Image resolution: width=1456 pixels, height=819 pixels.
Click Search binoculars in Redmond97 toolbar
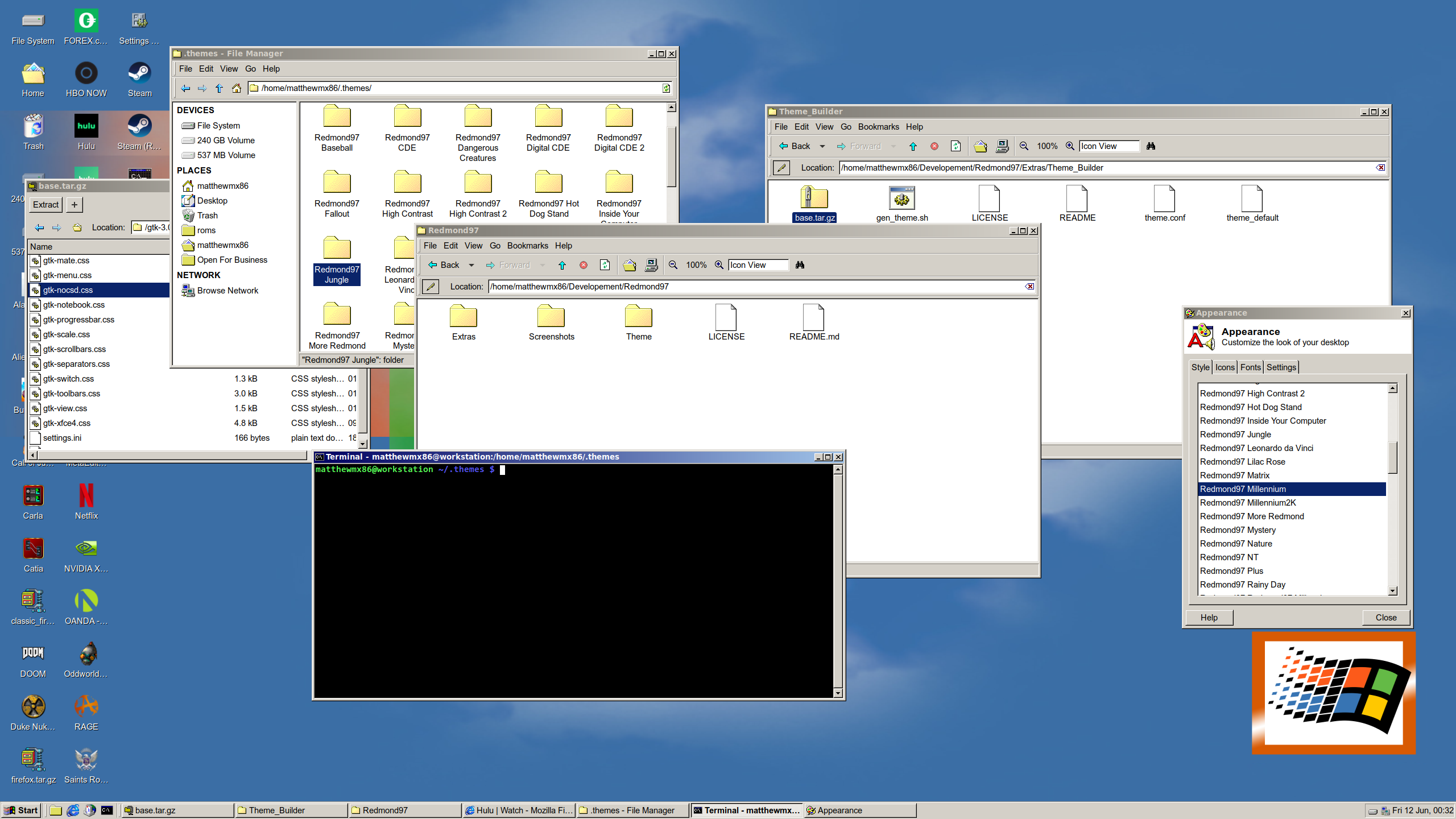click(800, 265)
